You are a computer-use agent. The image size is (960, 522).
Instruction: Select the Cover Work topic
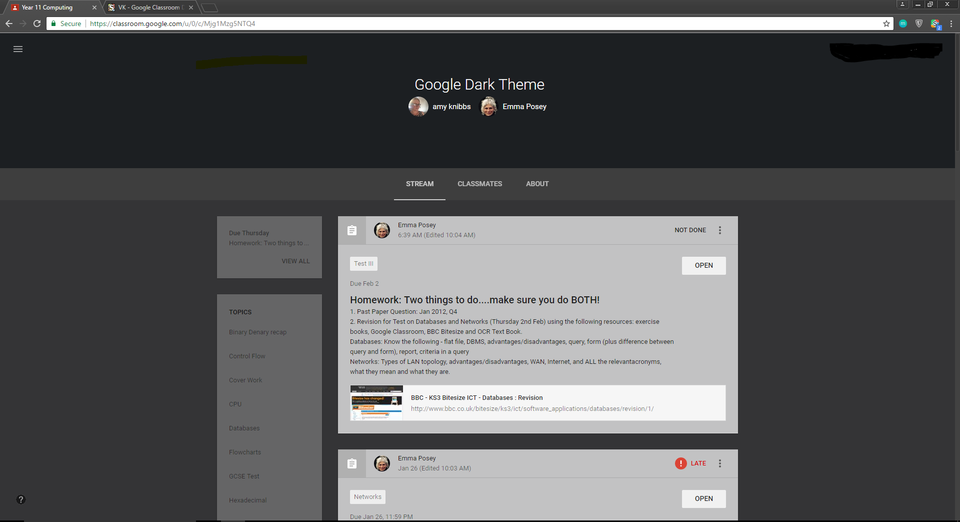245,380
